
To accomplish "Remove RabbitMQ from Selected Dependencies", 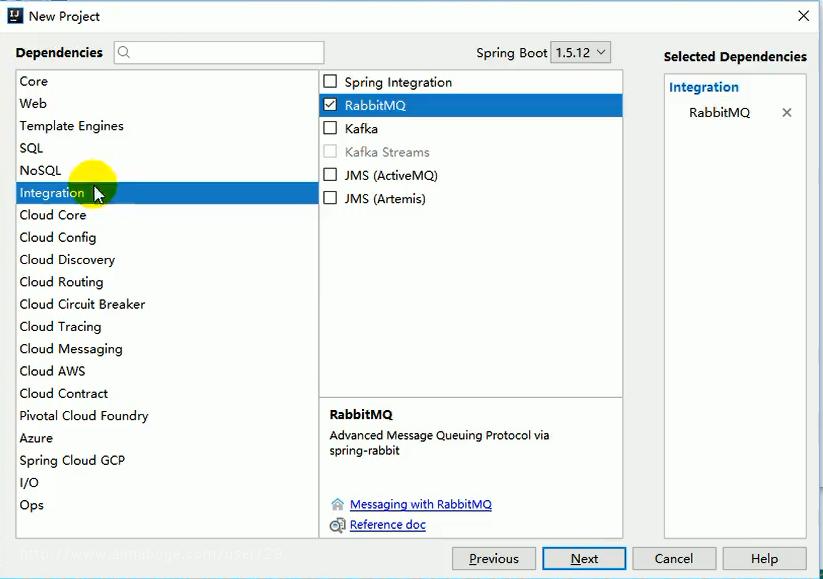I will [786, 112].
